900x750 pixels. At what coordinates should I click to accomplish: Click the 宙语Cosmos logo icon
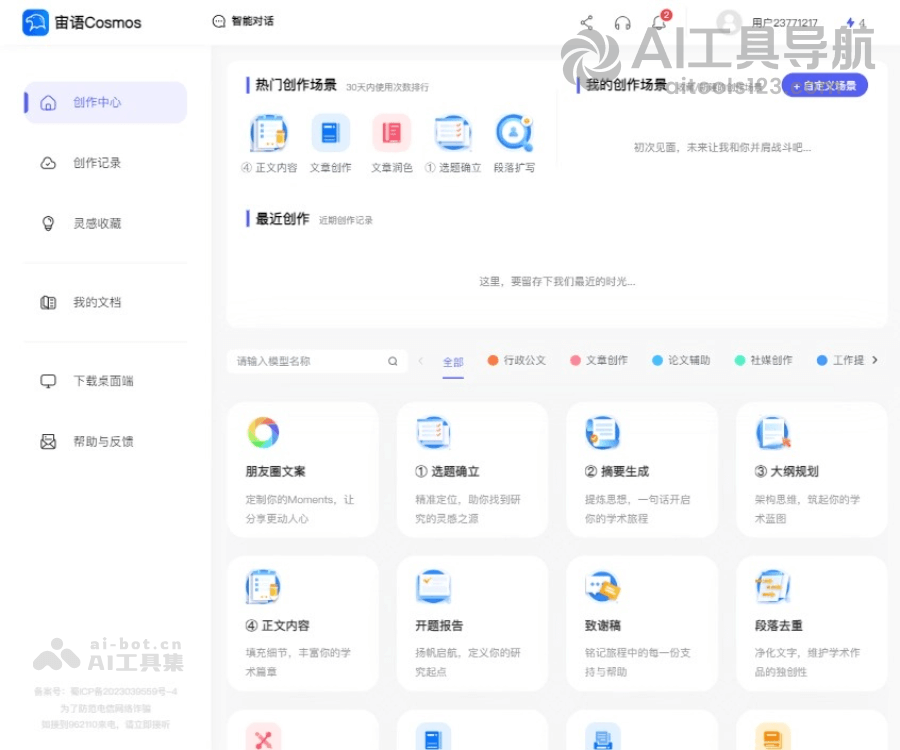pos(35,22)
